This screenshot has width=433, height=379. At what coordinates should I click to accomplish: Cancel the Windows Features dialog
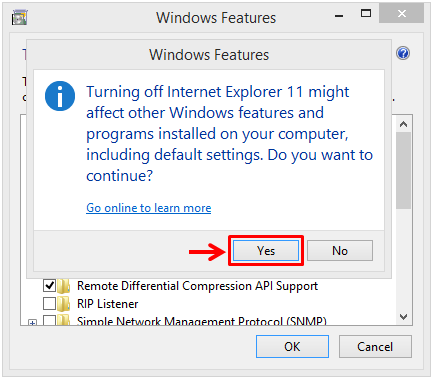(375, 347)
